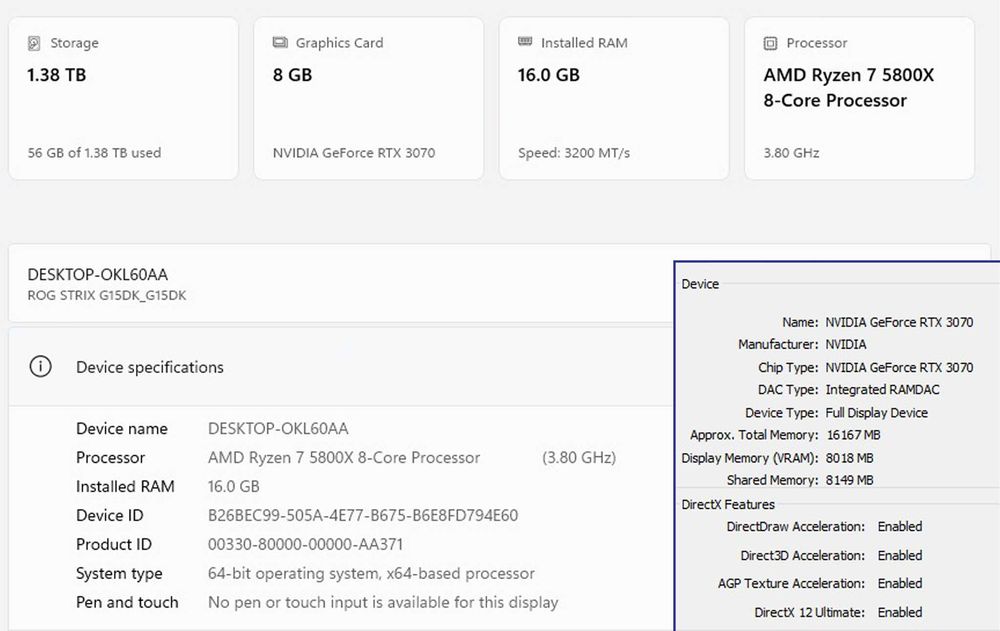Viewport: 1000px width, 631px height.
Task: Click the 56 GB used storage text
Action: (94, 153)
